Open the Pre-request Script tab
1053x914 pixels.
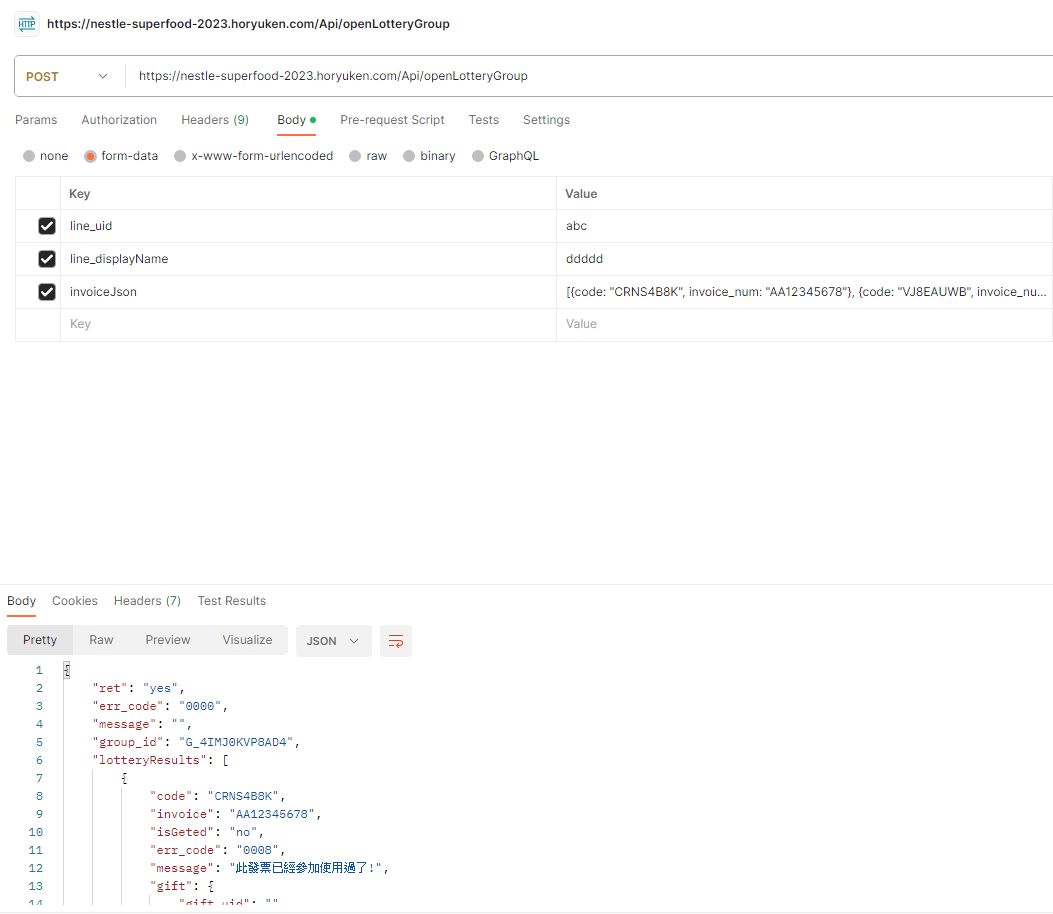click(x=392, y=120)
